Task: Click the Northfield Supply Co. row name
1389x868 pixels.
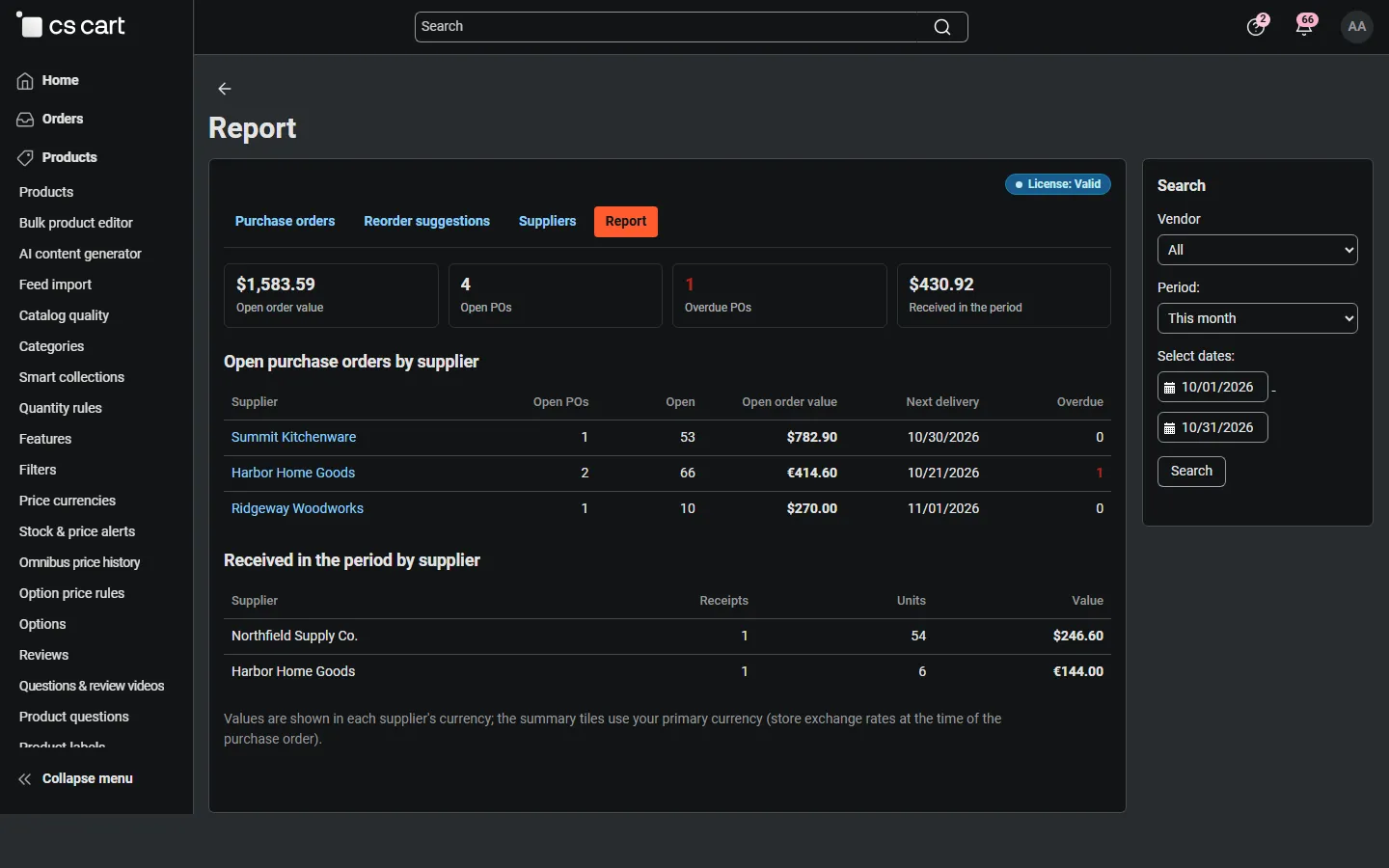Action: [x=294, y=637]
